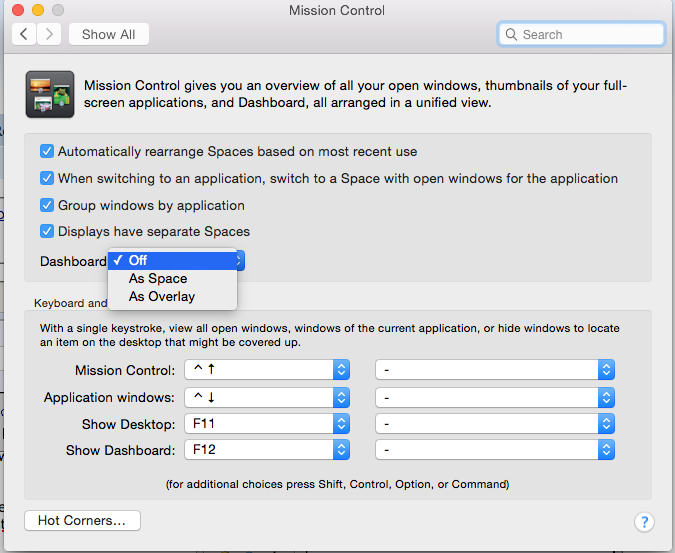The width and height of the screenshot is (675, 553).
Task: Open Application windows keyboard shortcut dropdown
Action: (267, 397)
